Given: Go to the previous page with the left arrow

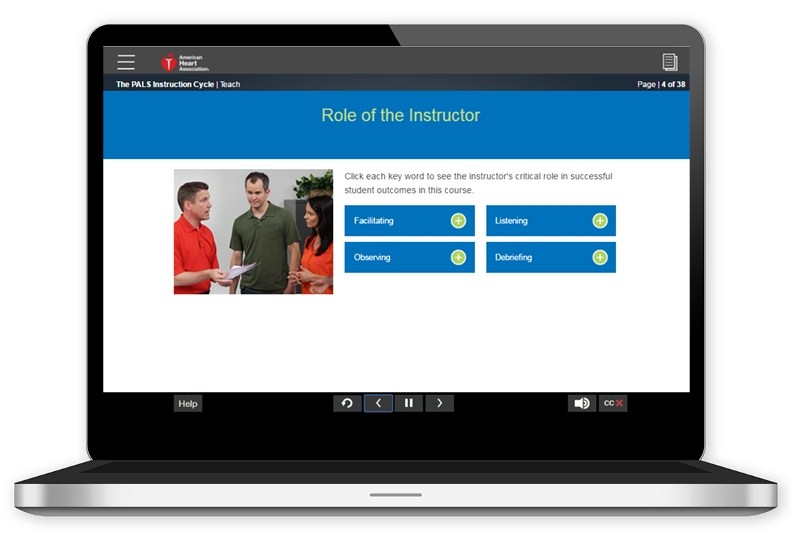Looking at the screenshot, I should click(378, 403).
